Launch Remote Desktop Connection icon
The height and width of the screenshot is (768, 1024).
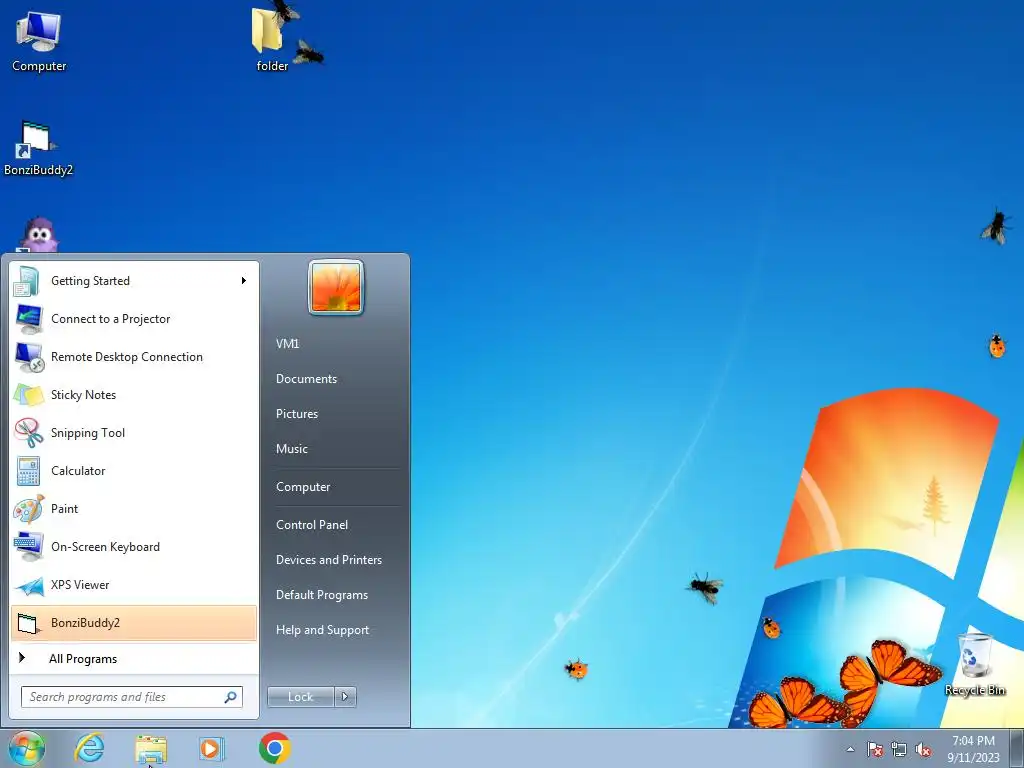(29, 357)
